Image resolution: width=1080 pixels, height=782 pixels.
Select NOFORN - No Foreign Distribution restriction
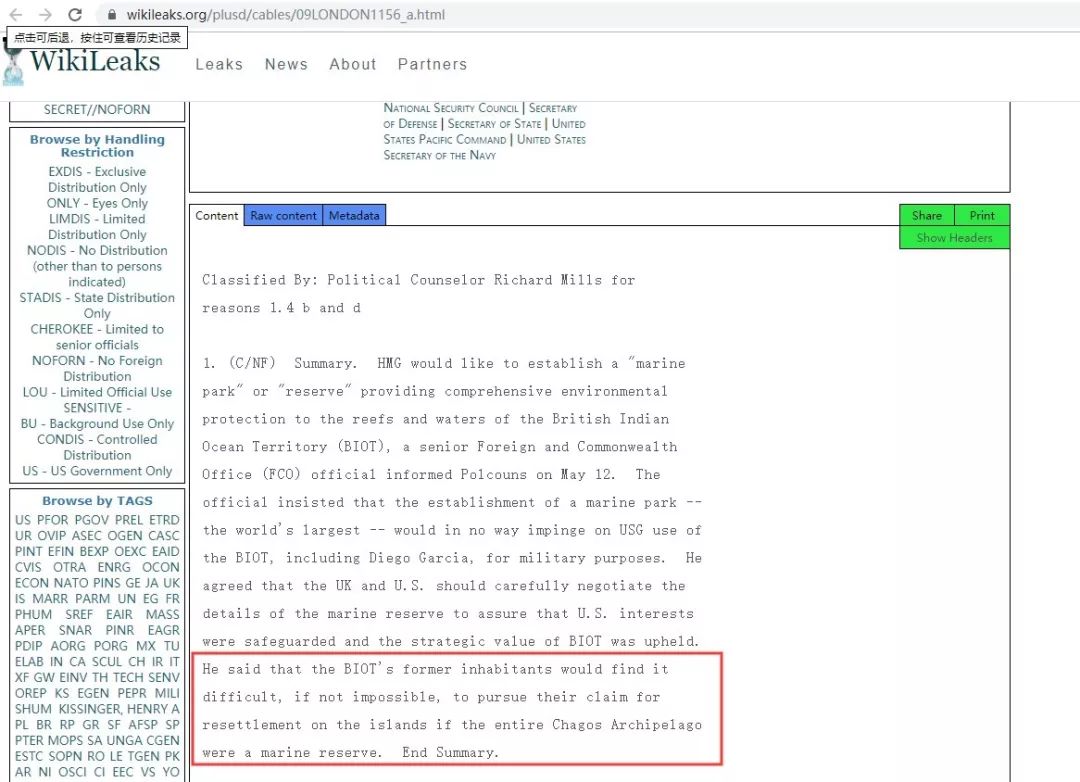[97, 368]
